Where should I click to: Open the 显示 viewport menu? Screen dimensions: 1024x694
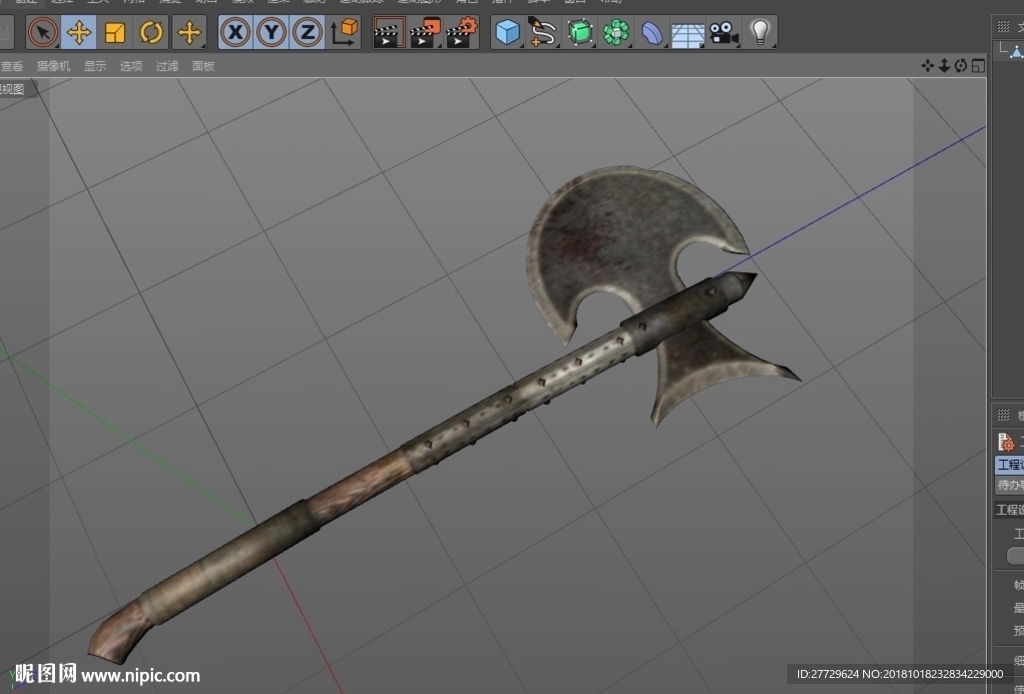coord(95,66)
